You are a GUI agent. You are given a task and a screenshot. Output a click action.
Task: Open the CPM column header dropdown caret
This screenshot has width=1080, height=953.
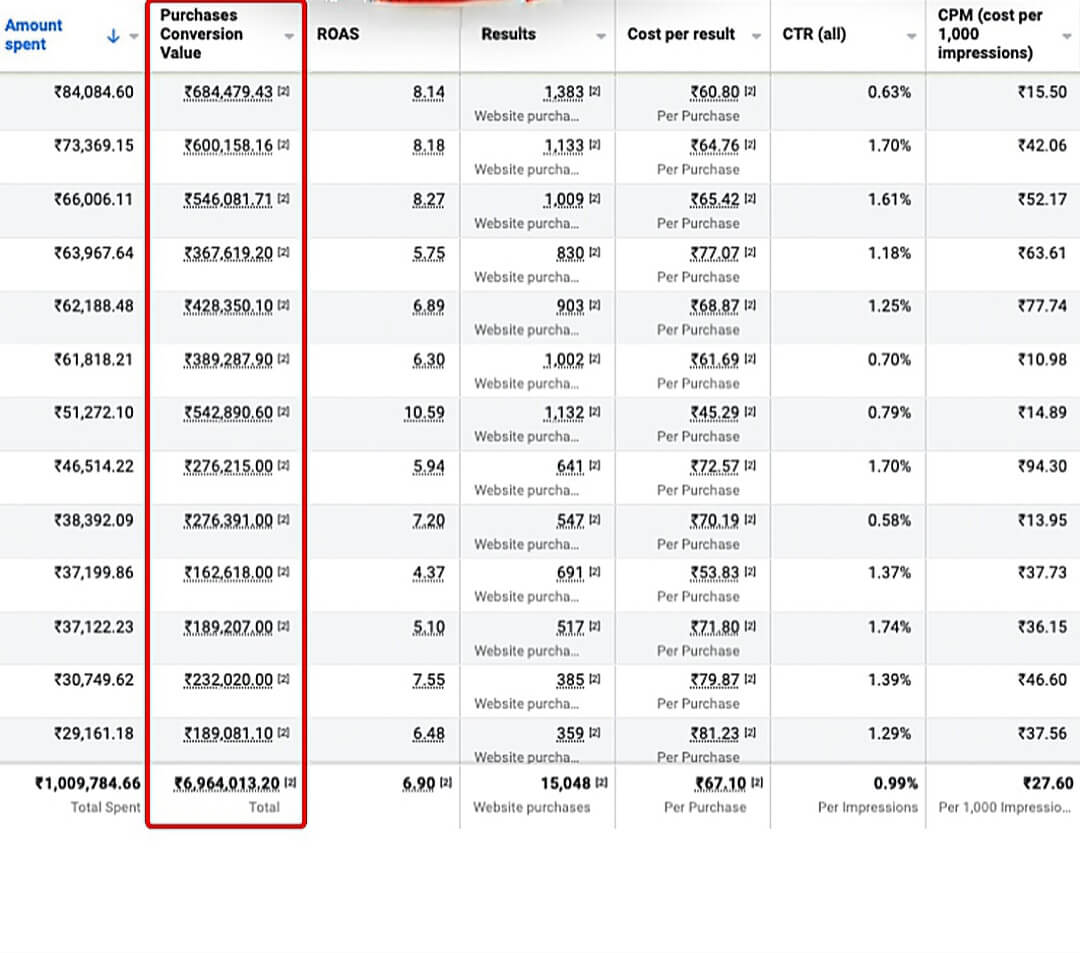click(x=1067, y=36)
